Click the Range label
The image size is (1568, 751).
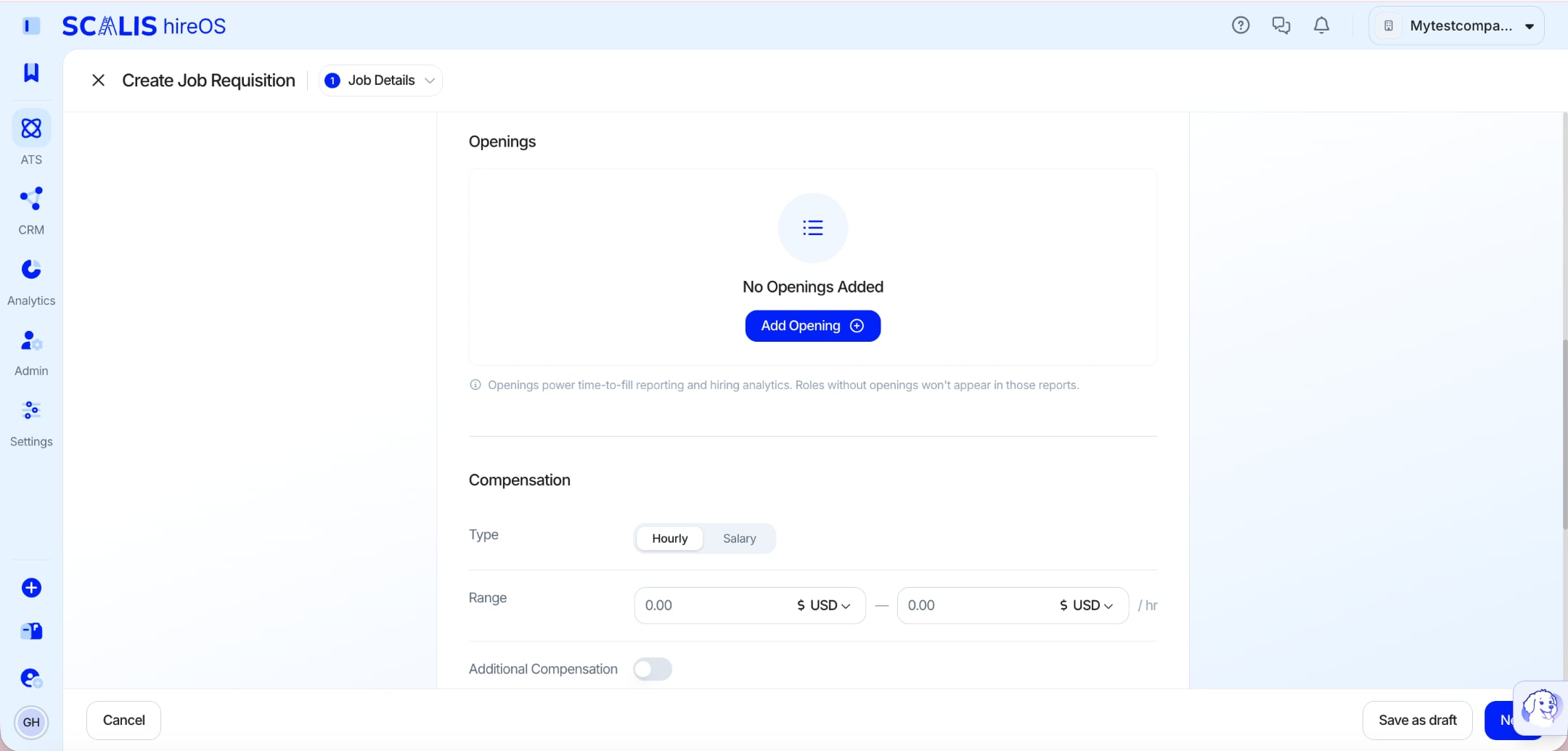click(488, 598)
